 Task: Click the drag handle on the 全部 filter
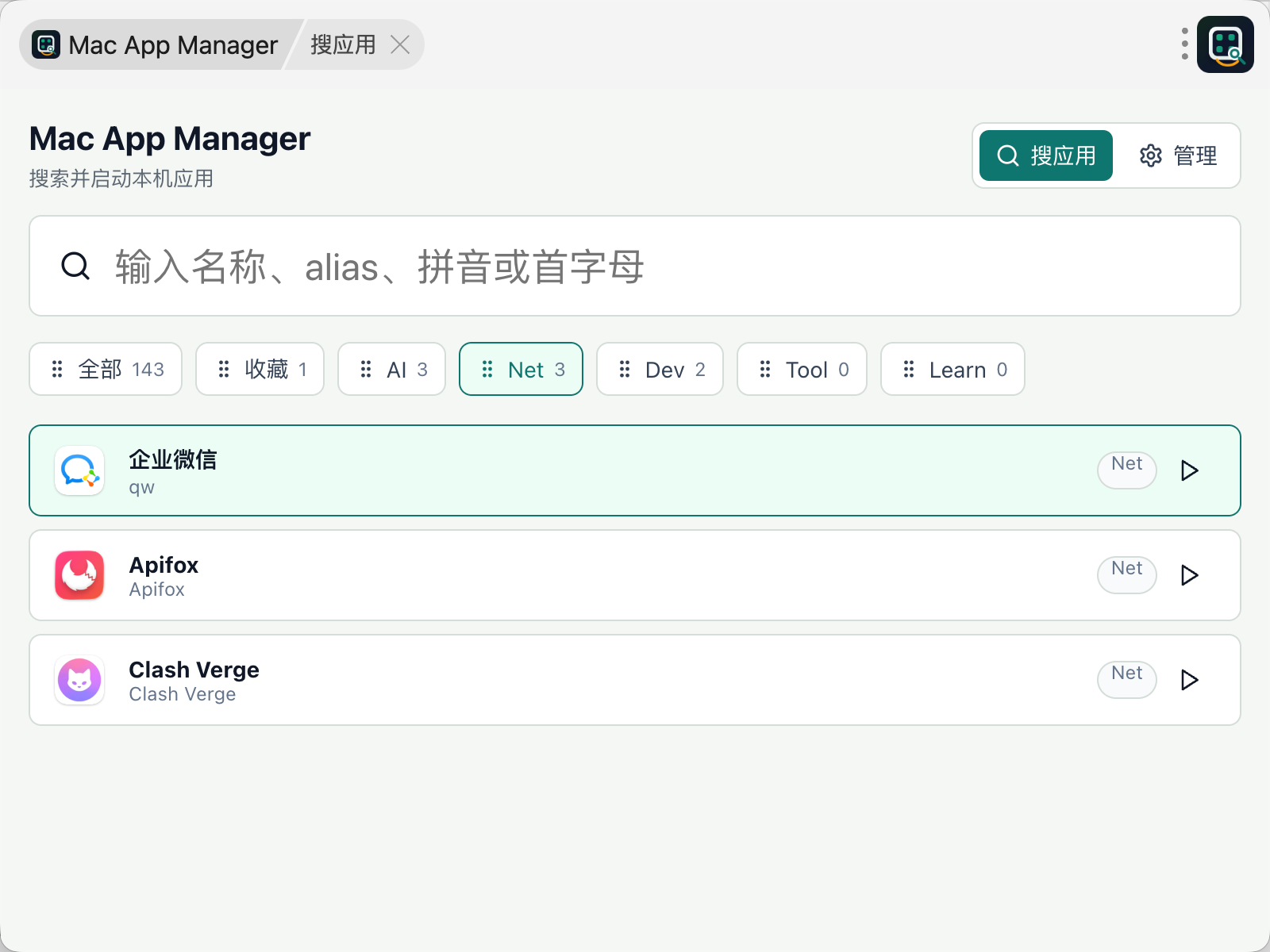tap(57, 369)
